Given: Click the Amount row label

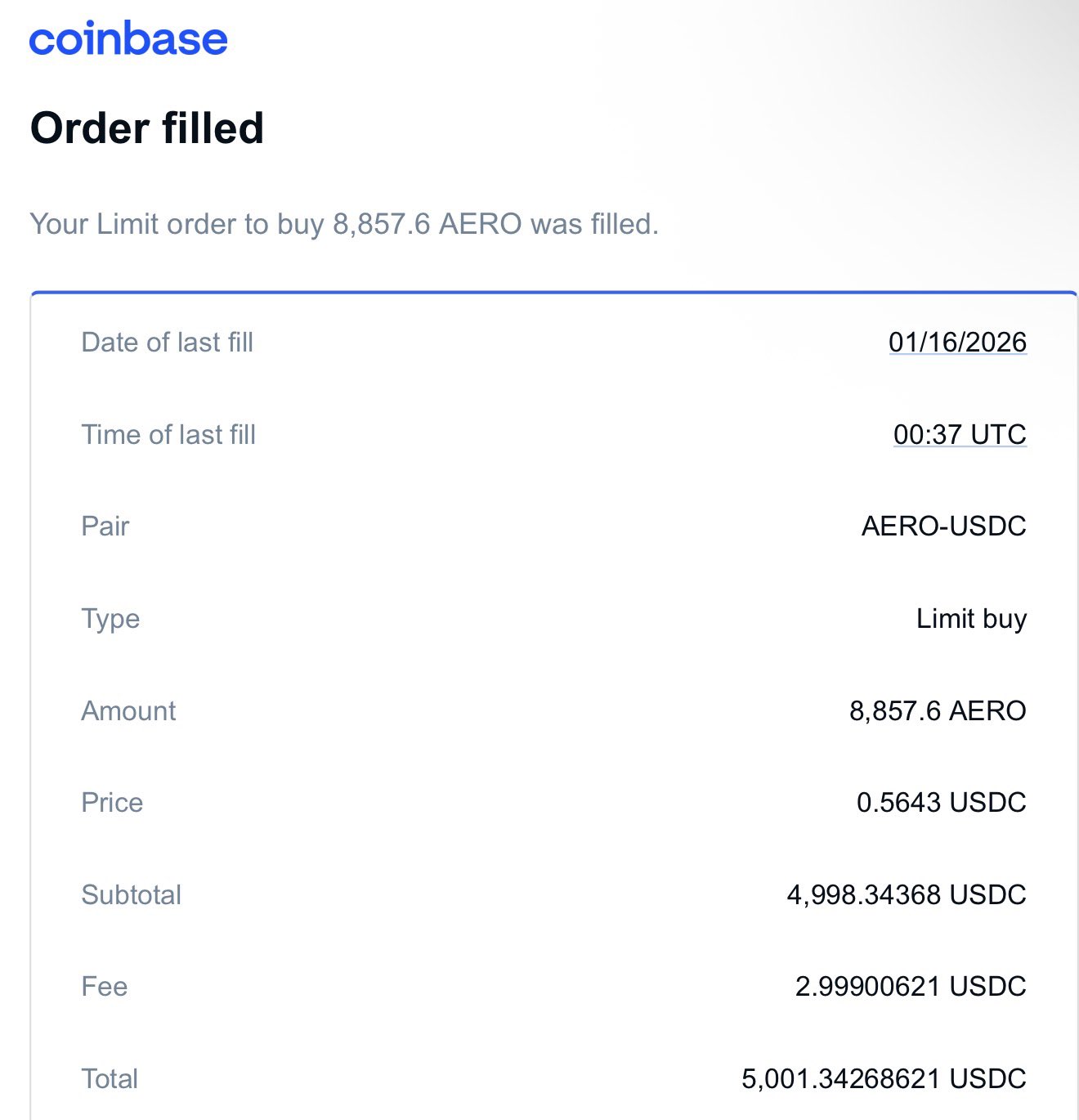Looking at the screenshot, I should (128, 710).
